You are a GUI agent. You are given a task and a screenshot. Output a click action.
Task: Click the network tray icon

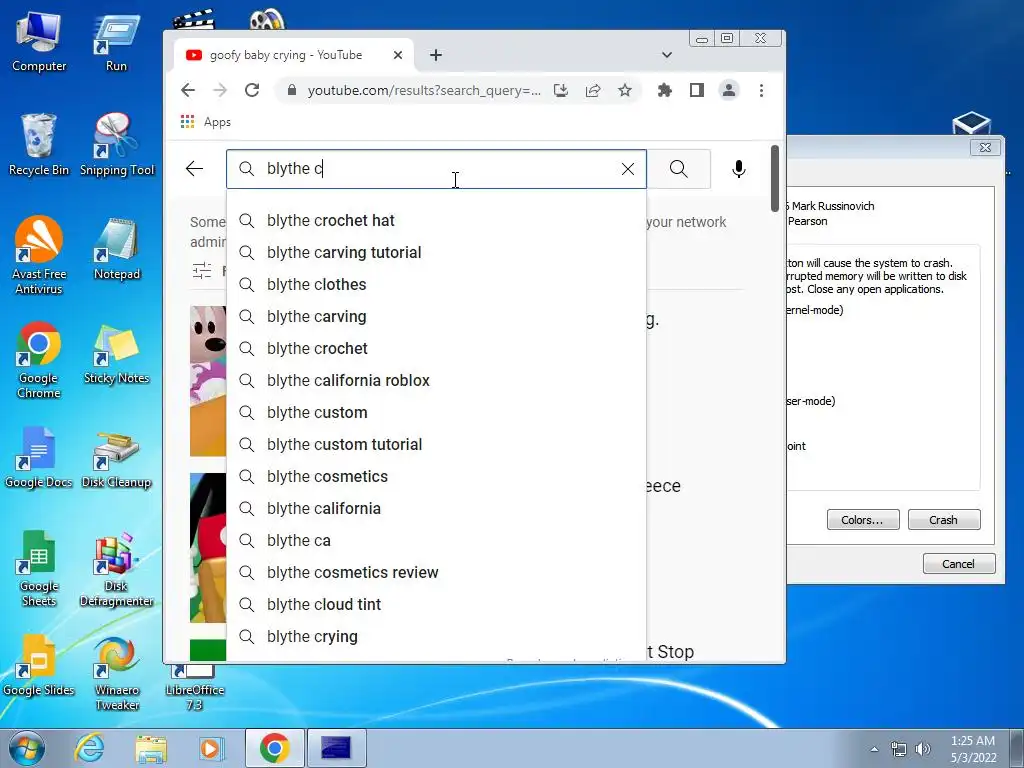click(x=899, y=749)
